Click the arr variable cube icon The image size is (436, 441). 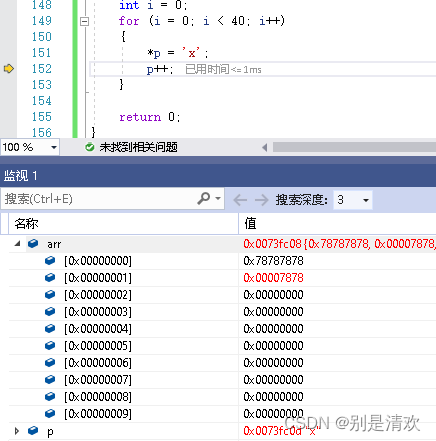[33, 244]
